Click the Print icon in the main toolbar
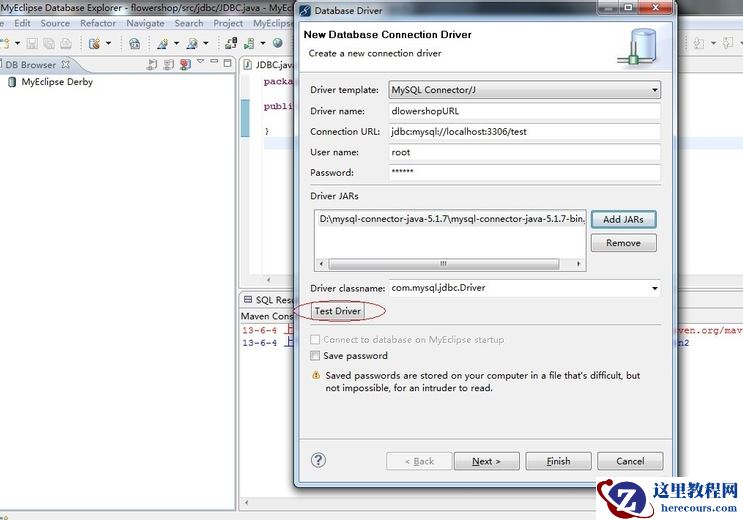This screenshot has height=520, width=743. tap(66, 44)
